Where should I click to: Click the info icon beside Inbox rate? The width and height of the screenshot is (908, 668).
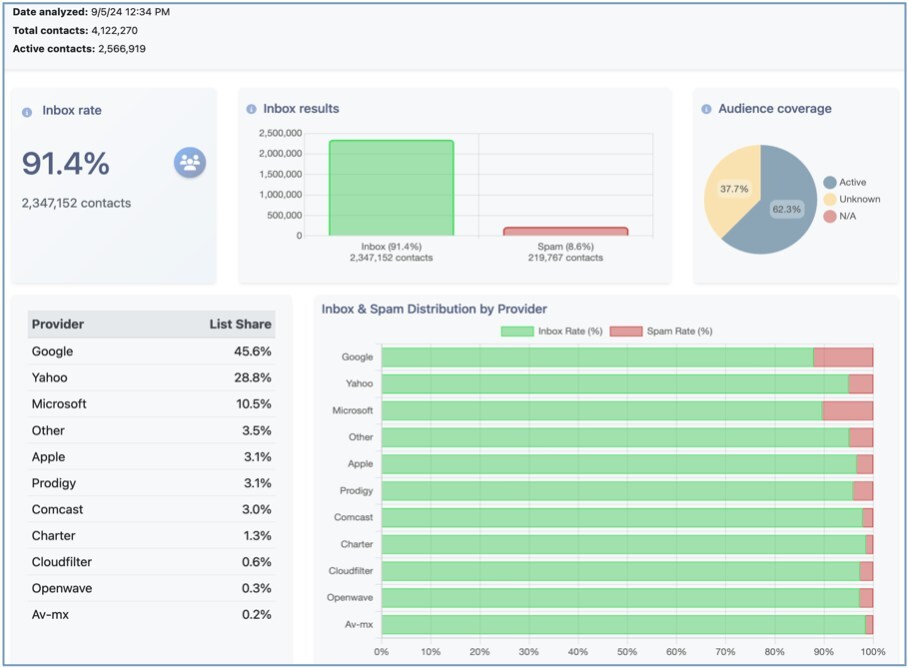click(27, 112)
